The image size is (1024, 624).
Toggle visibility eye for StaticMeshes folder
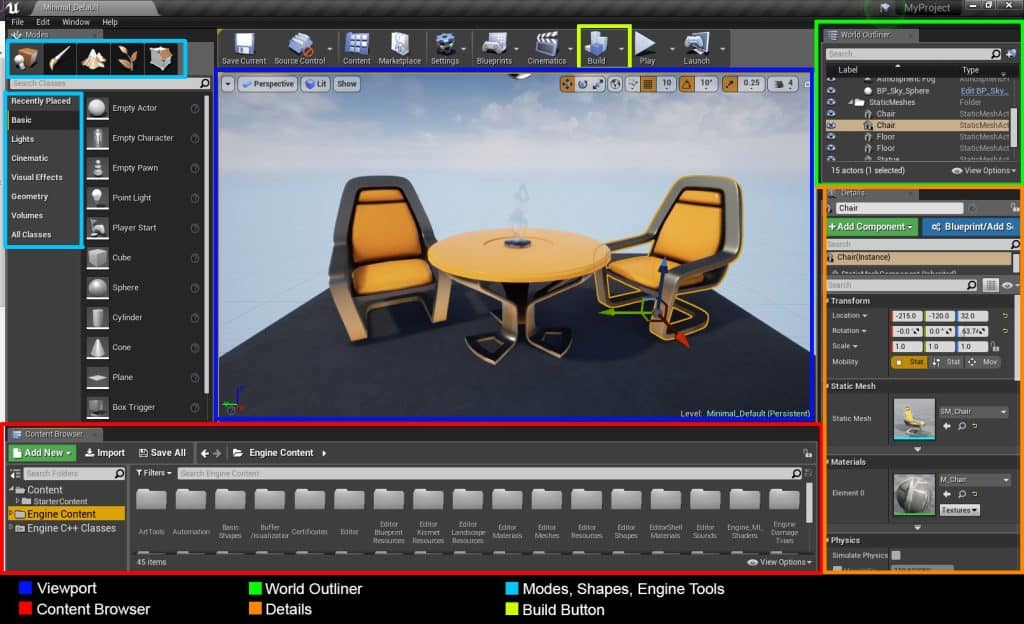point(831,102)
